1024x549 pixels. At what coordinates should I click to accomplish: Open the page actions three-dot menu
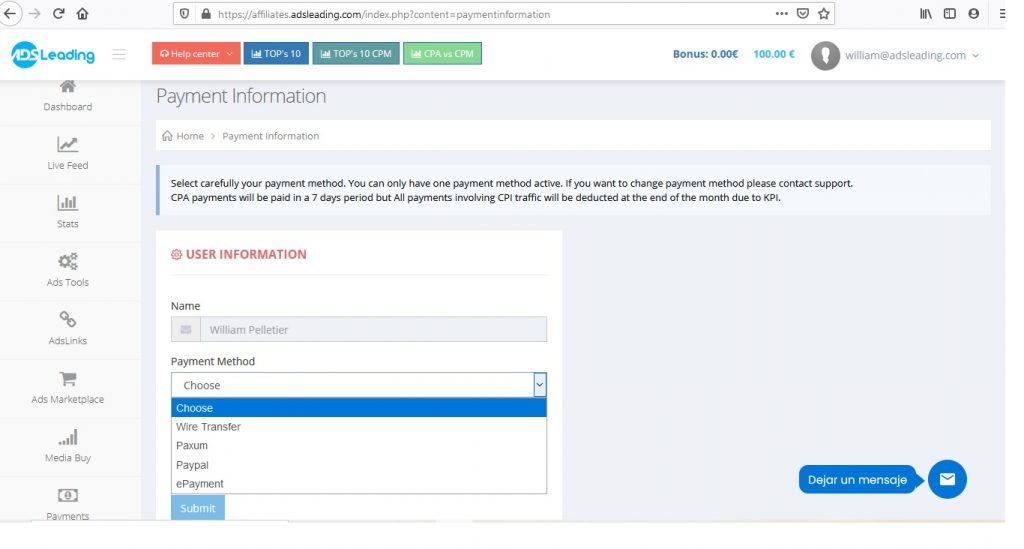click(x=781, y=14)
